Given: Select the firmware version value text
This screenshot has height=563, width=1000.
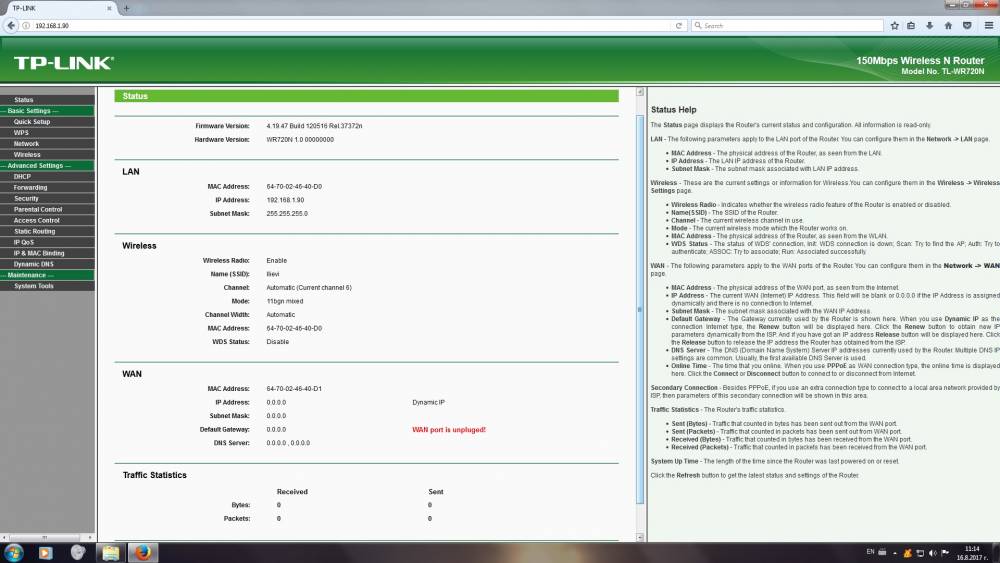Looking at the screenshot, I should [314, 126].
